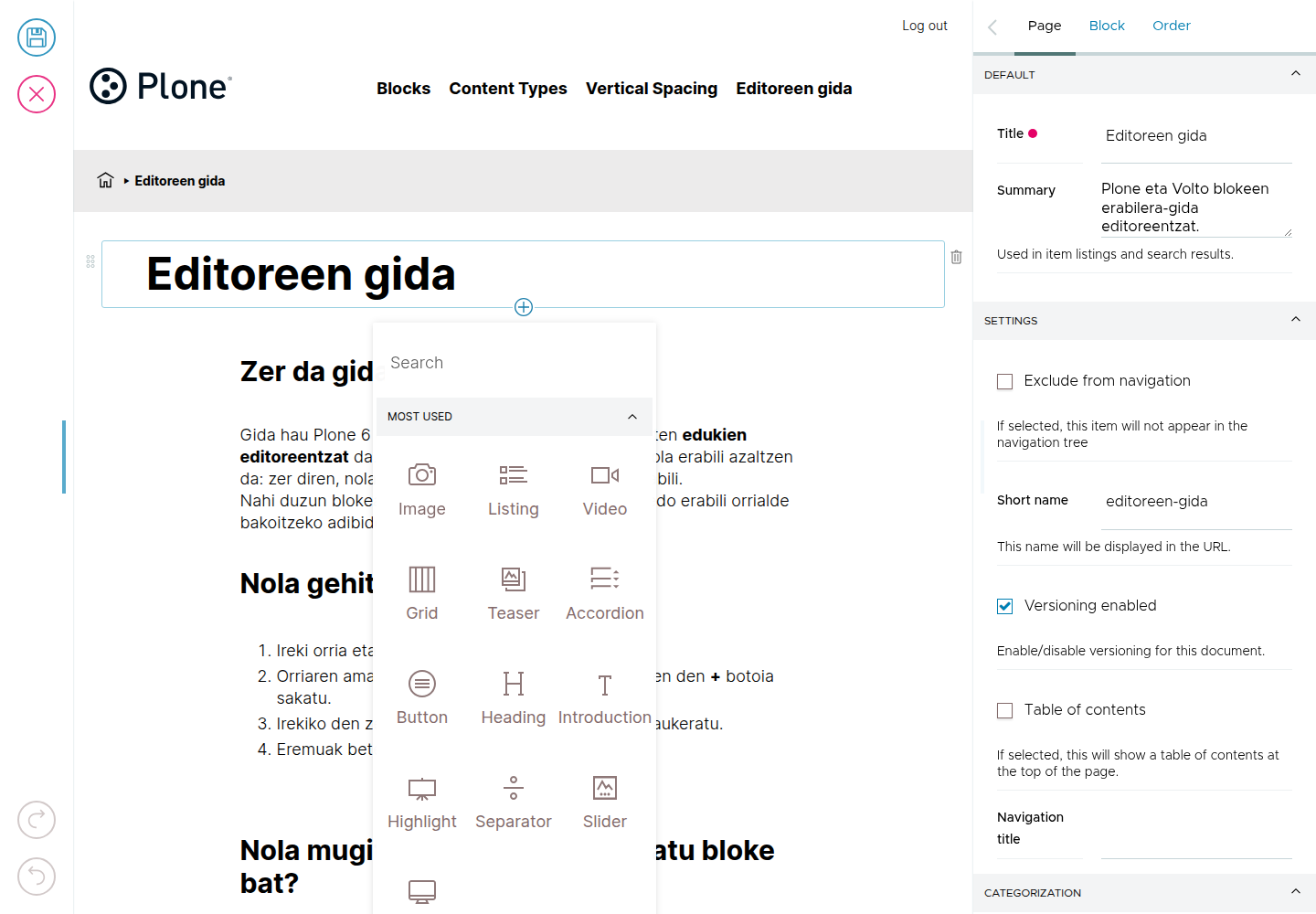
Task: Go to home via breadcrumb house icon
Action: (x=106, y=180)
